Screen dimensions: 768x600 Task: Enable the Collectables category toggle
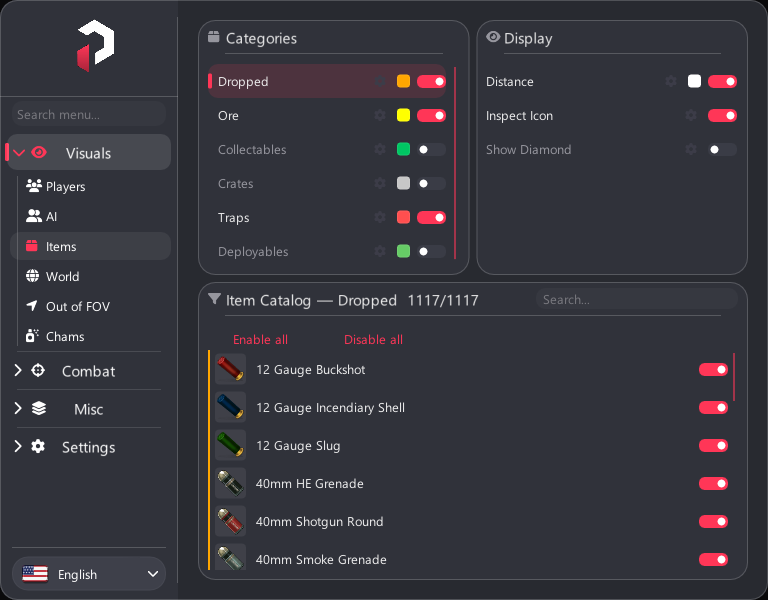431,149
